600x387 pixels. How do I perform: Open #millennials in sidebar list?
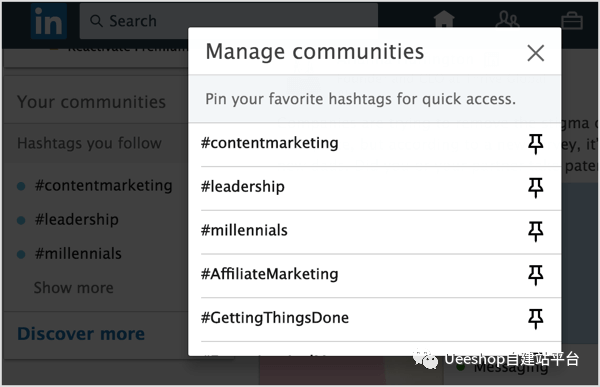tap(78, 254)
